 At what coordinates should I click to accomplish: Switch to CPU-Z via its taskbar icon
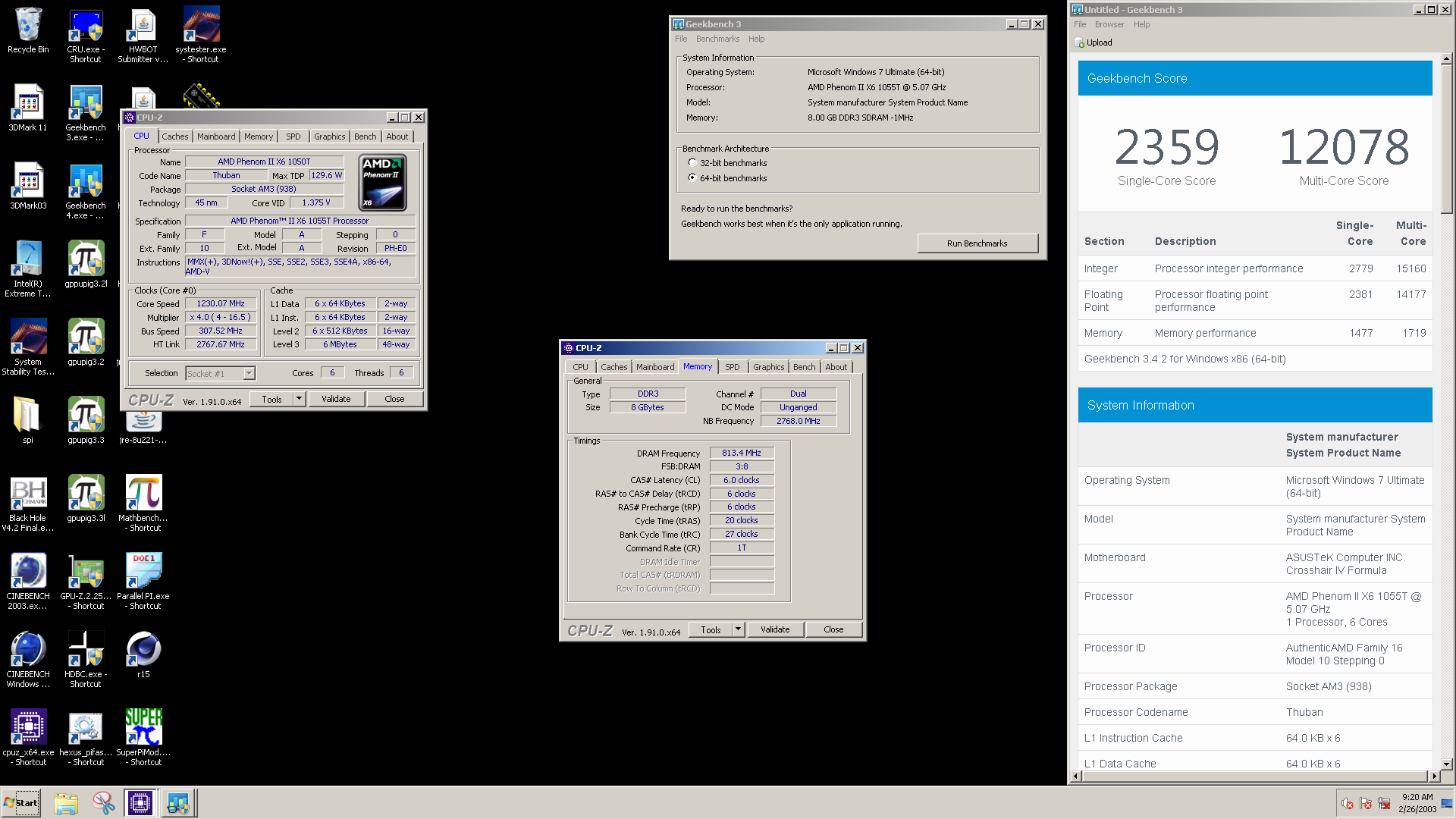click(140, 803)
